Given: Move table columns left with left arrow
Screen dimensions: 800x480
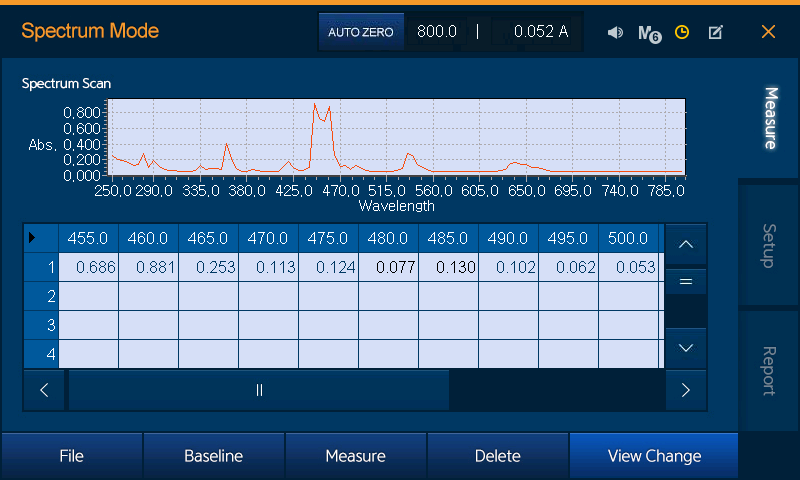Looking at the screenshot, I should click(44, 390).
